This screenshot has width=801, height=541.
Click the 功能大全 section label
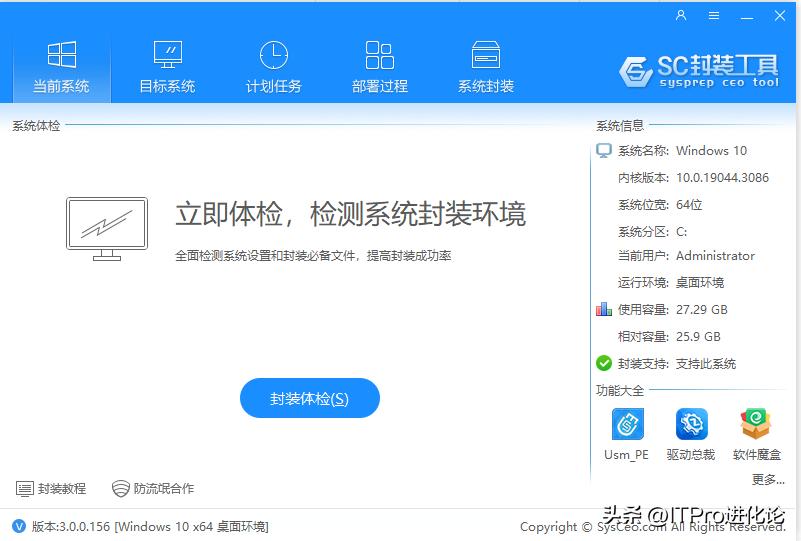pos(620,391)
